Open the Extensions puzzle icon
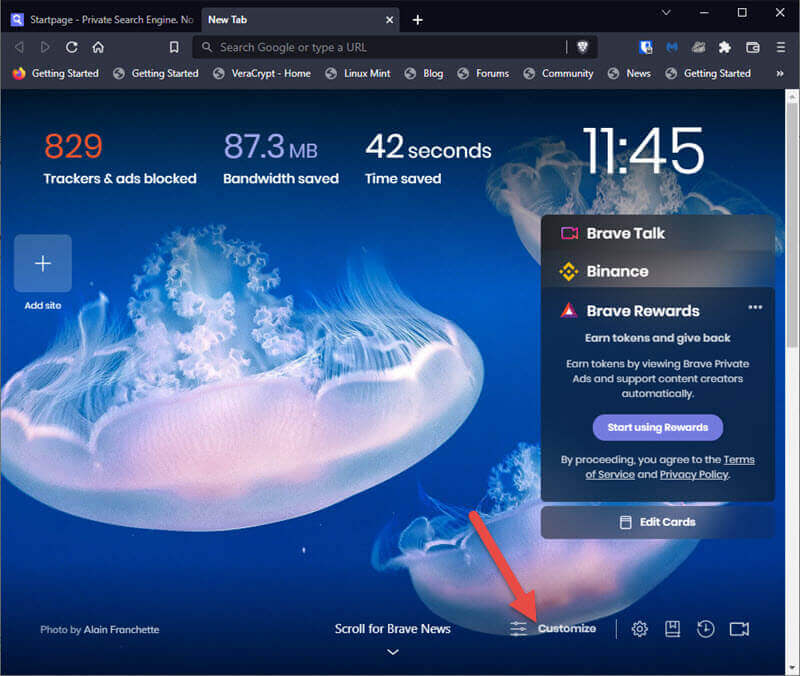The height and width of the screenshot is (676, 800). click(x=725, y=47)
